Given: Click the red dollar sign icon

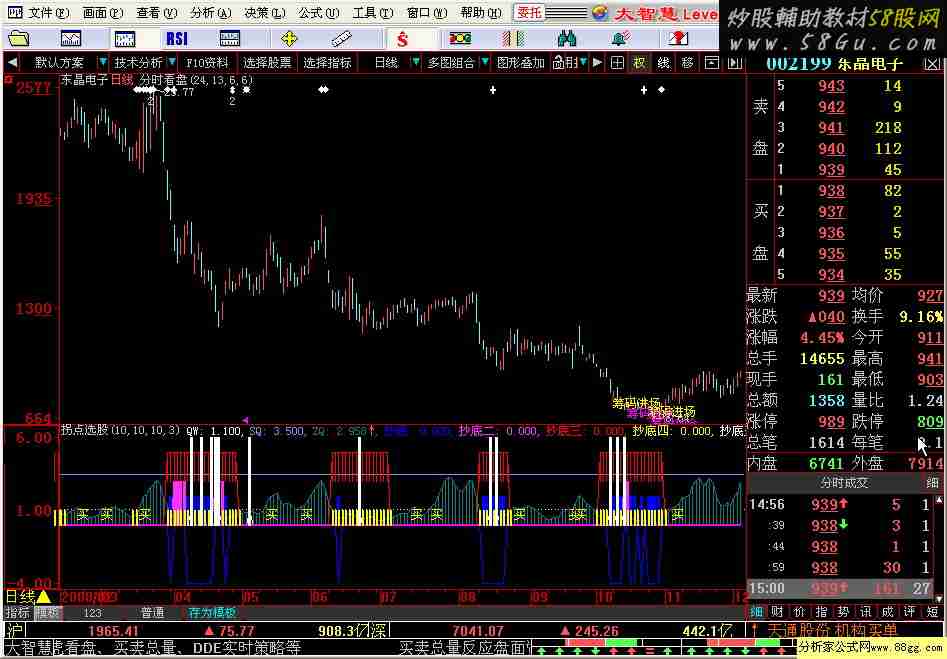Looking at the screenshot, I should (402, 38).
